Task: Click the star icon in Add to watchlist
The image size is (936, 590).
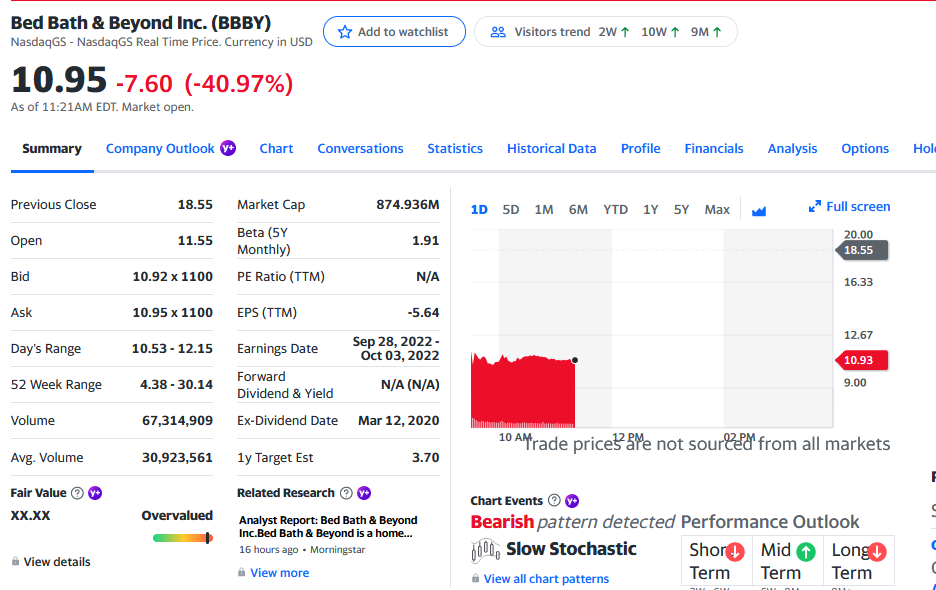Action: (345, 32)
